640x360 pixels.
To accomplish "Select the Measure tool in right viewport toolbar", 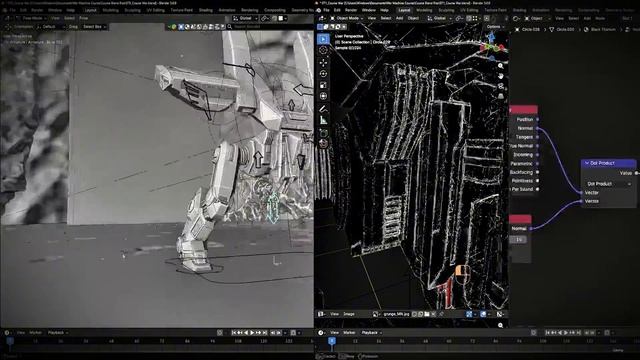I will pos(323,120).
